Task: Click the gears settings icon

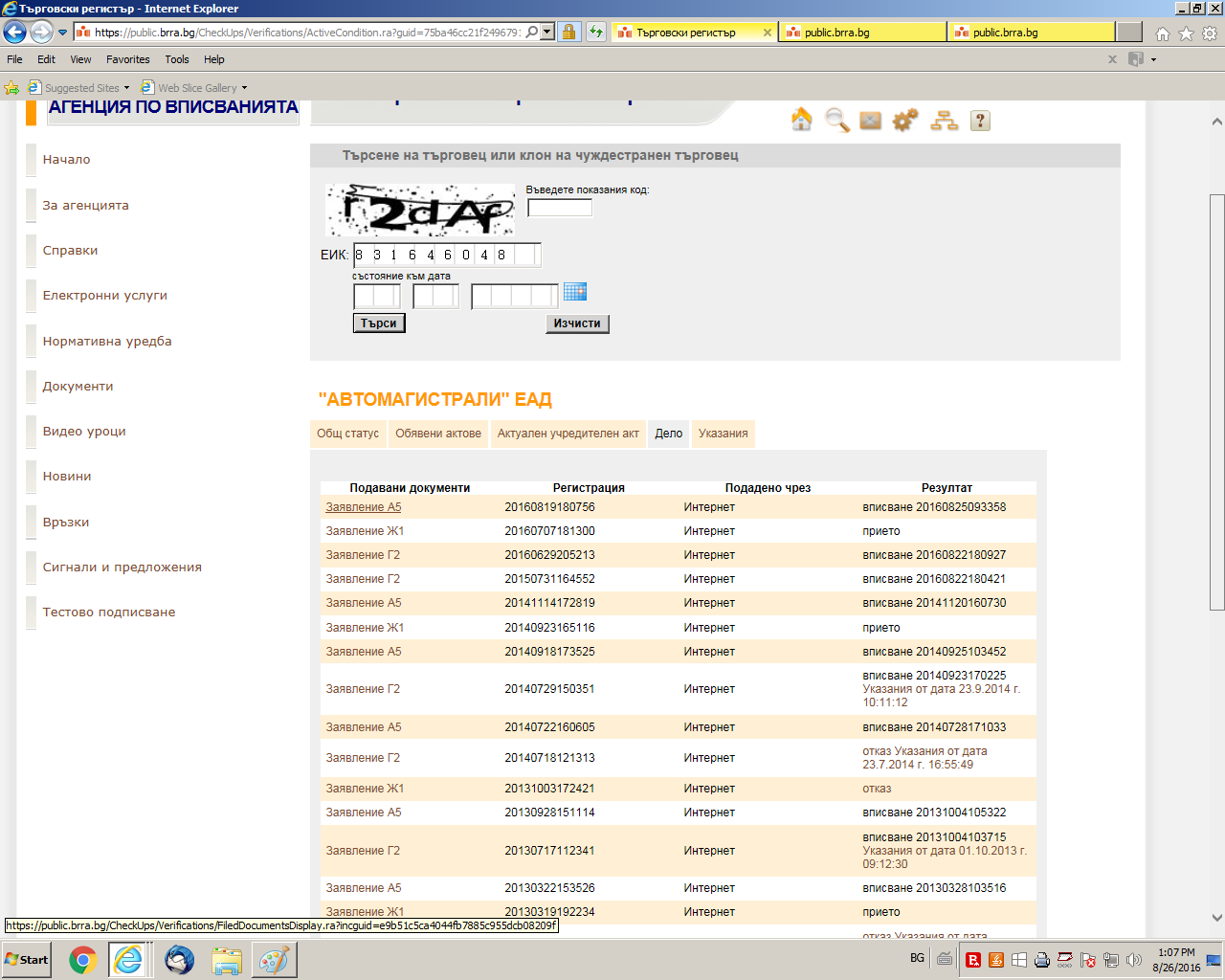Action: [904, 121]
